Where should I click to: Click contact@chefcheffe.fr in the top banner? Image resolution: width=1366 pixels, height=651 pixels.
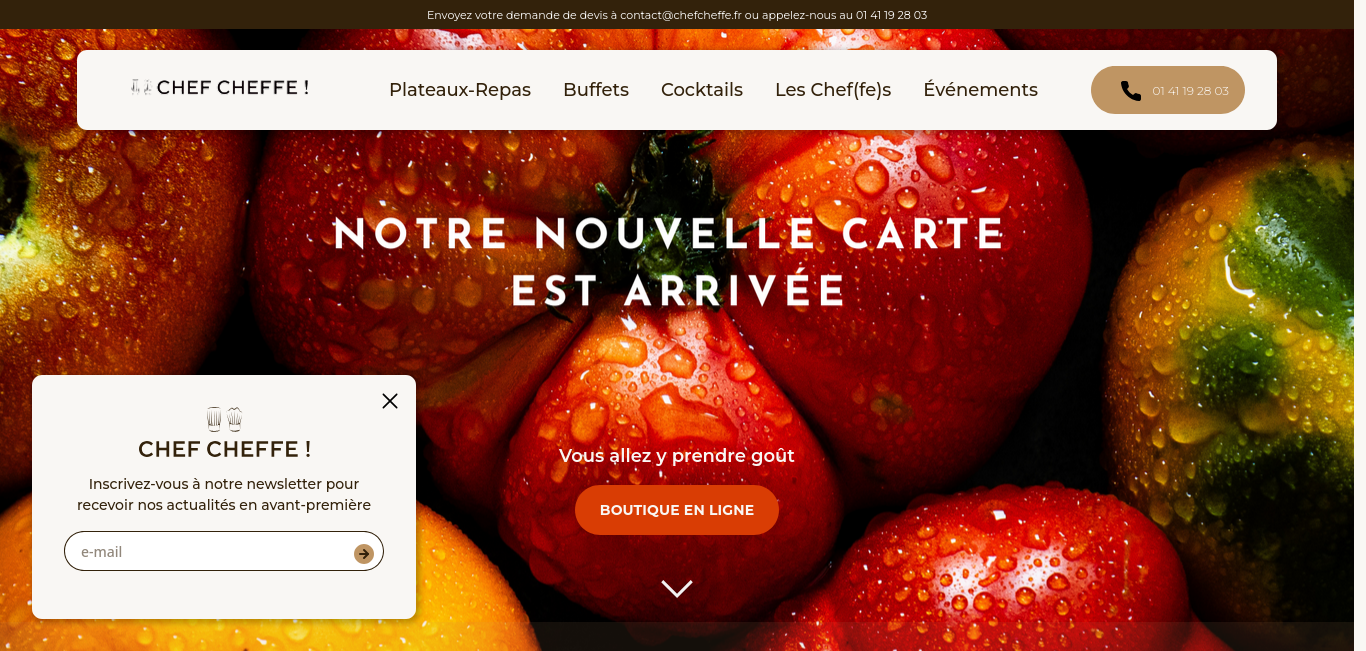click(681, 15)
